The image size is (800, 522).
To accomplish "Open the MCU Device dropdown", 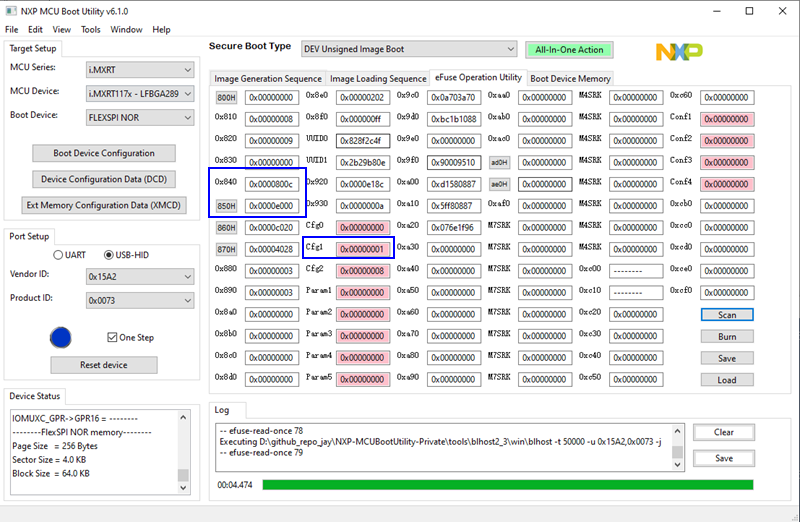I will pyautogui.click(x=140, y=93).
